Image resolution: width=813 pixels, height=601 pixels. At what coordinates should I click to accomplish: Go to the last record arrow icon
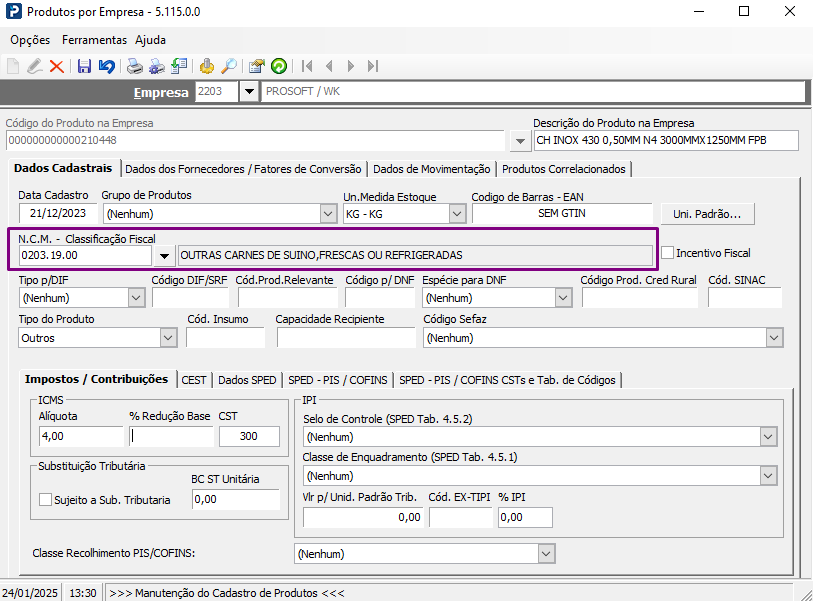pos(373,66)
